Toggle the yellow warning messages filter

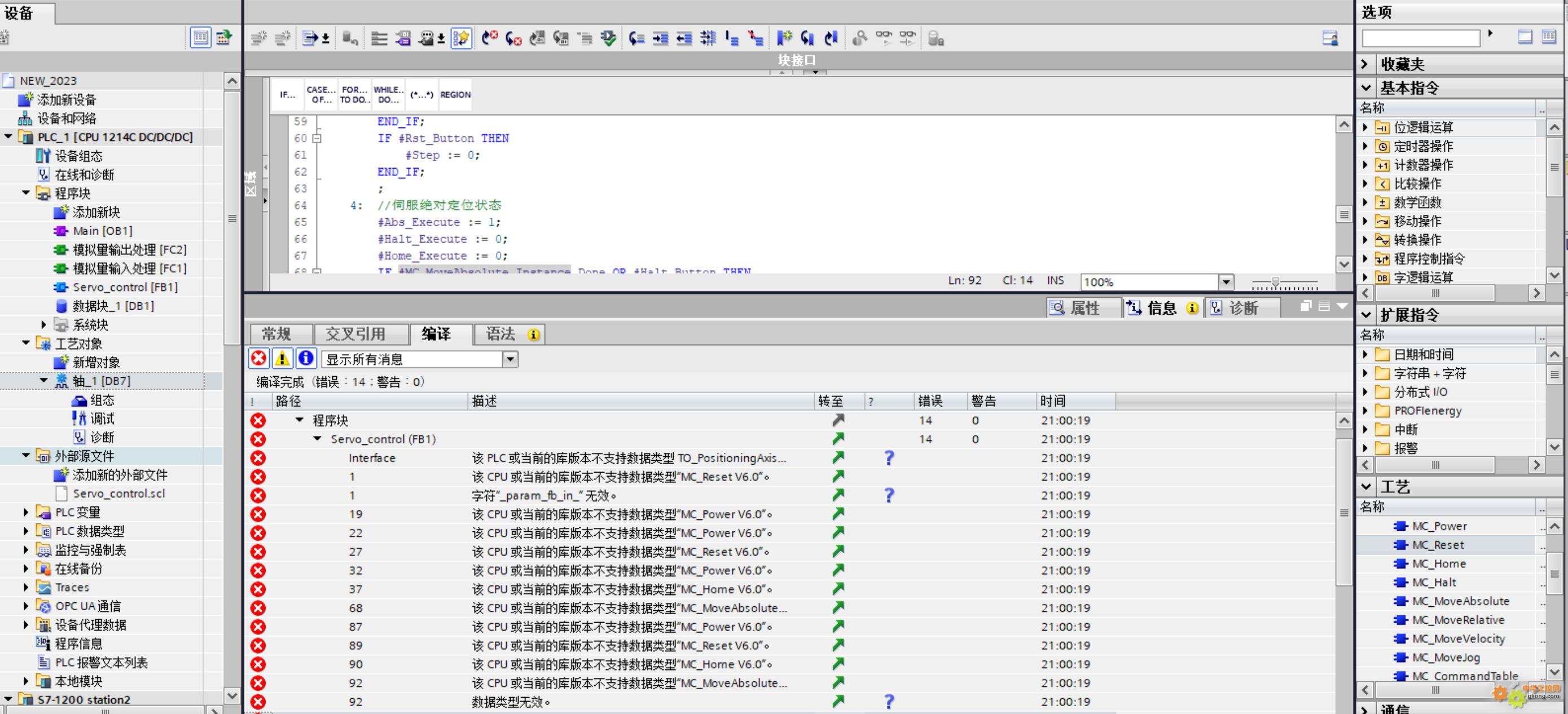pos(283,359)
